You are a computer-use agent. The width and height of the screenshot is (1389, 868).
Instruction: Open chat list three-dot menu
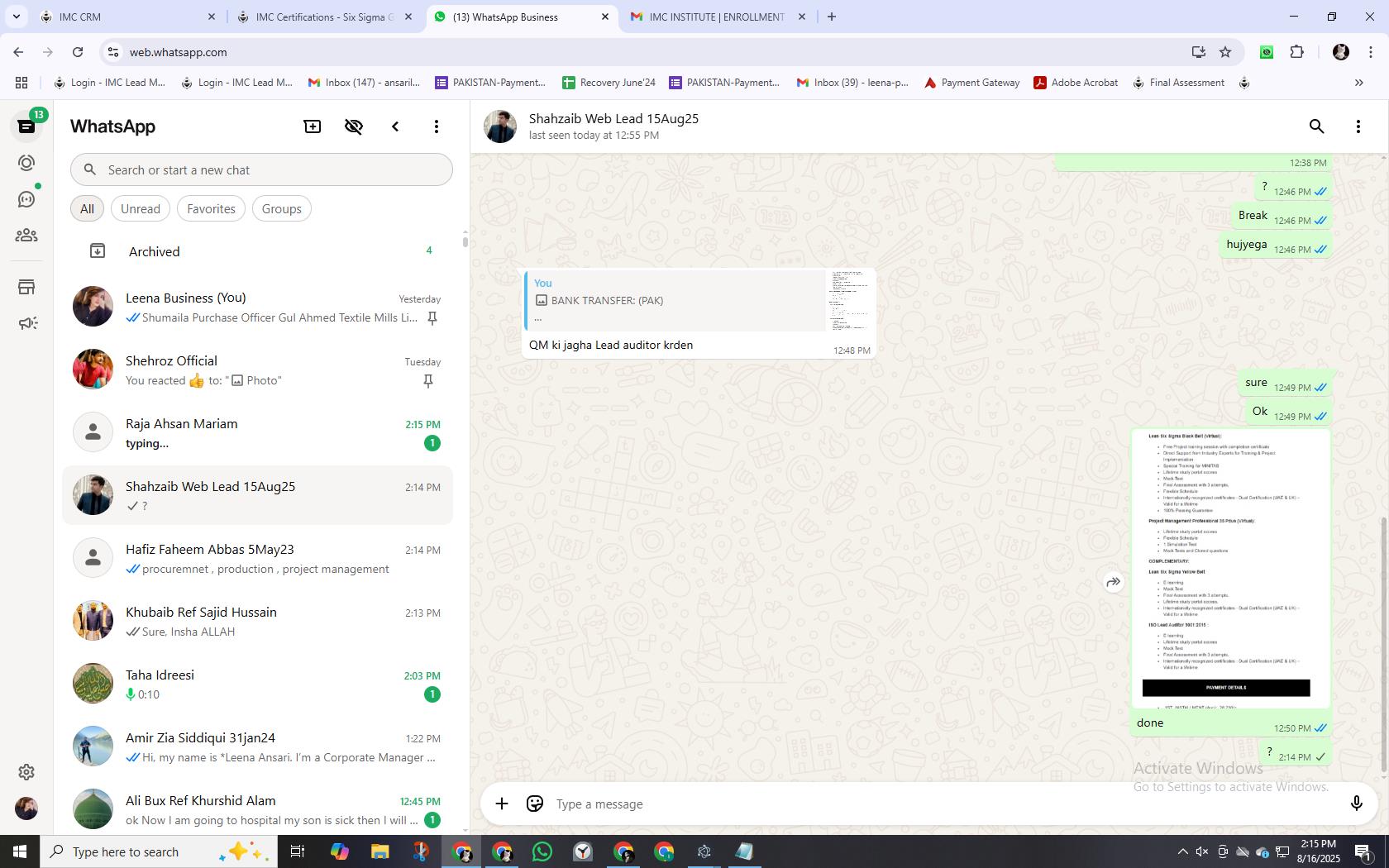tap(437, 126)
